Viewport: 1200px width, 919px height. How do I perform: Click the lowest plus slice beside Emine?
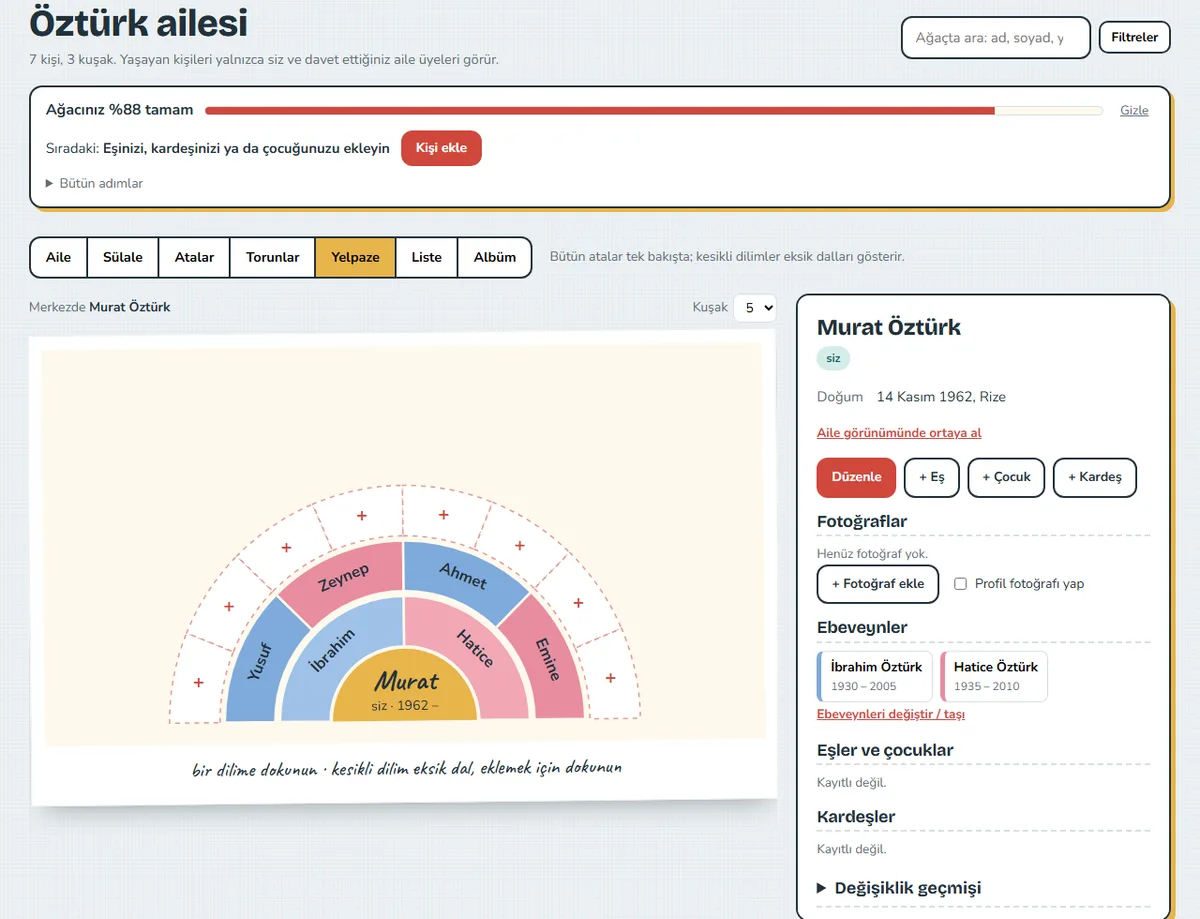[x=611, y=679]
